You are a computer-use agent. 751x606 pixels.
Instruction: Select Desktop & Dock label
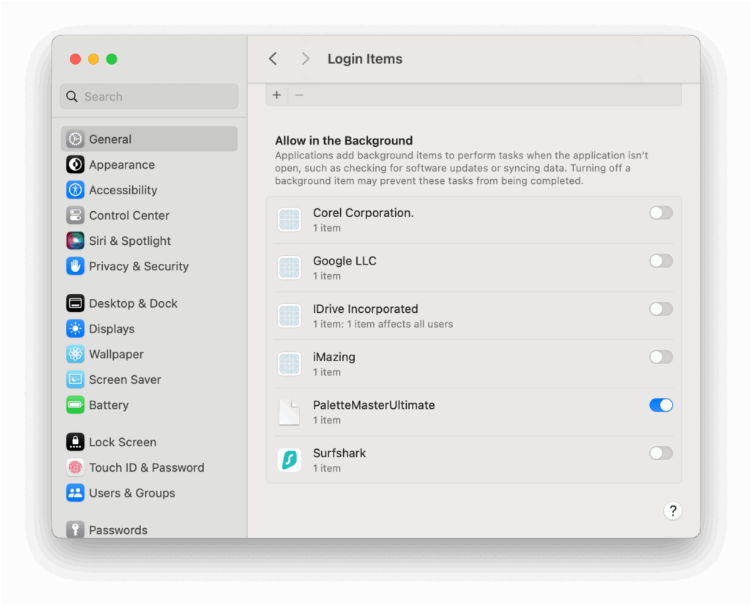[x=133, y=303]
